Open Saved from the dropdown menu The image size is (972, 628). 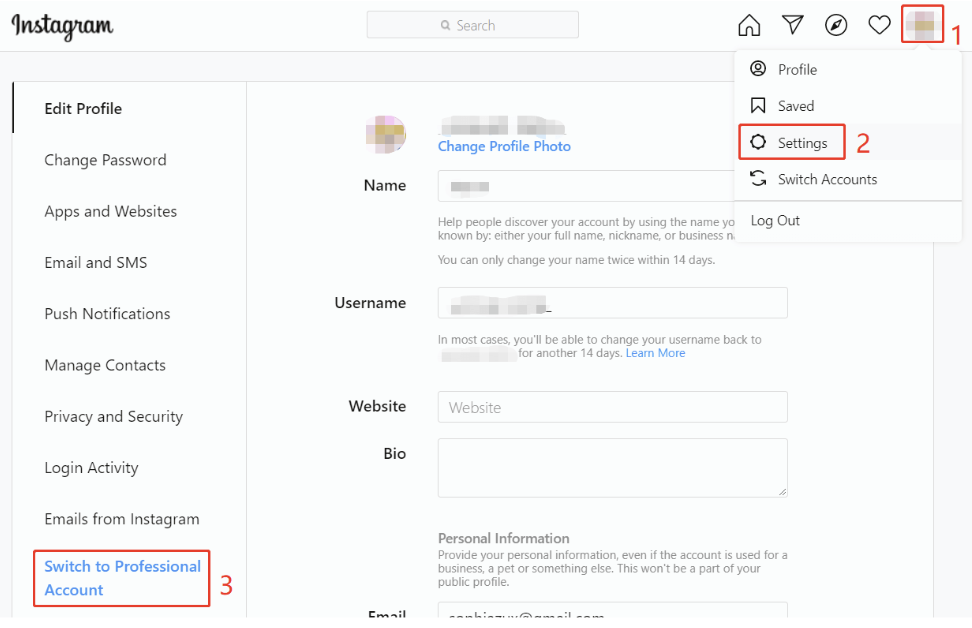point(796,106)
